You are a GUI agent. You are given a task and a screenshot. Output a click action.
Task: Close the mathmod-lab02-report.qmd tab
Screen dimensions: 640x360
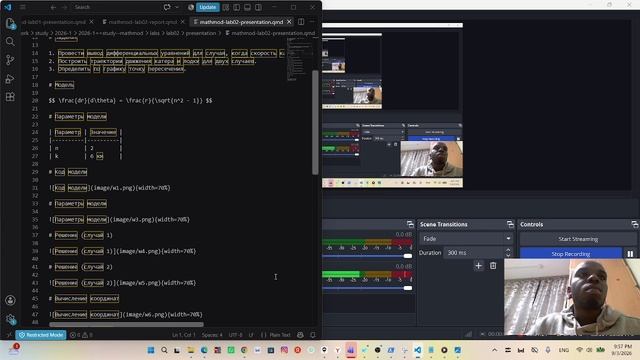[x=182, y=22]
